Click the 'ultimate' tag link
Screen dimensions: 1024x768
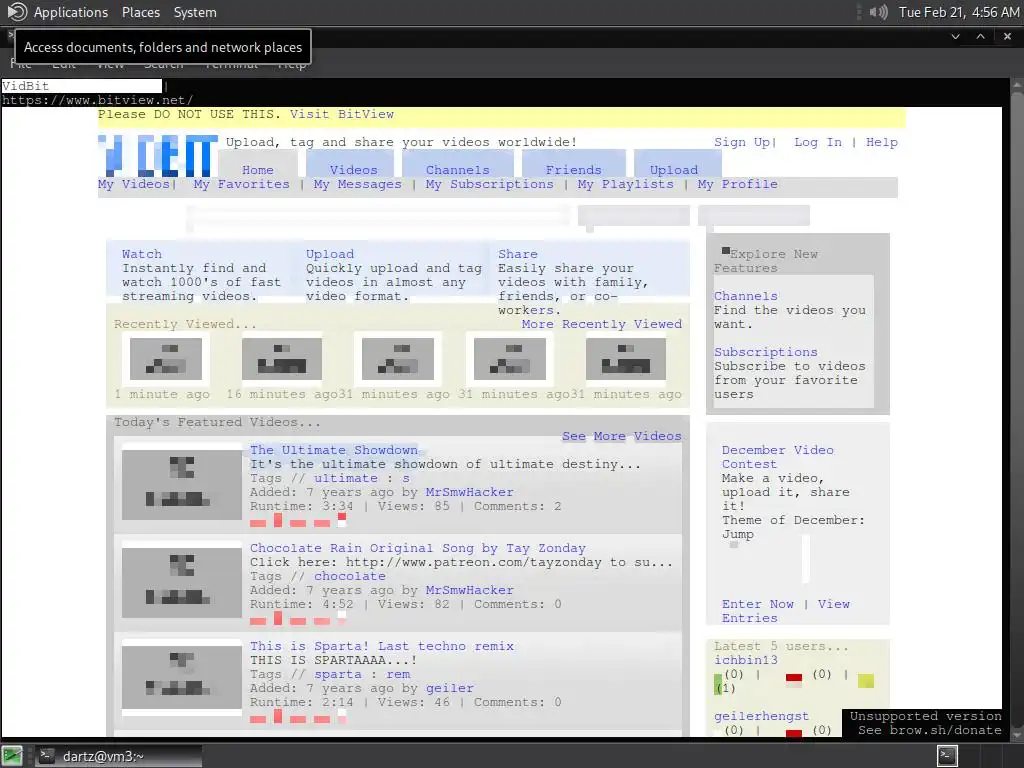[x=345, y=478]
